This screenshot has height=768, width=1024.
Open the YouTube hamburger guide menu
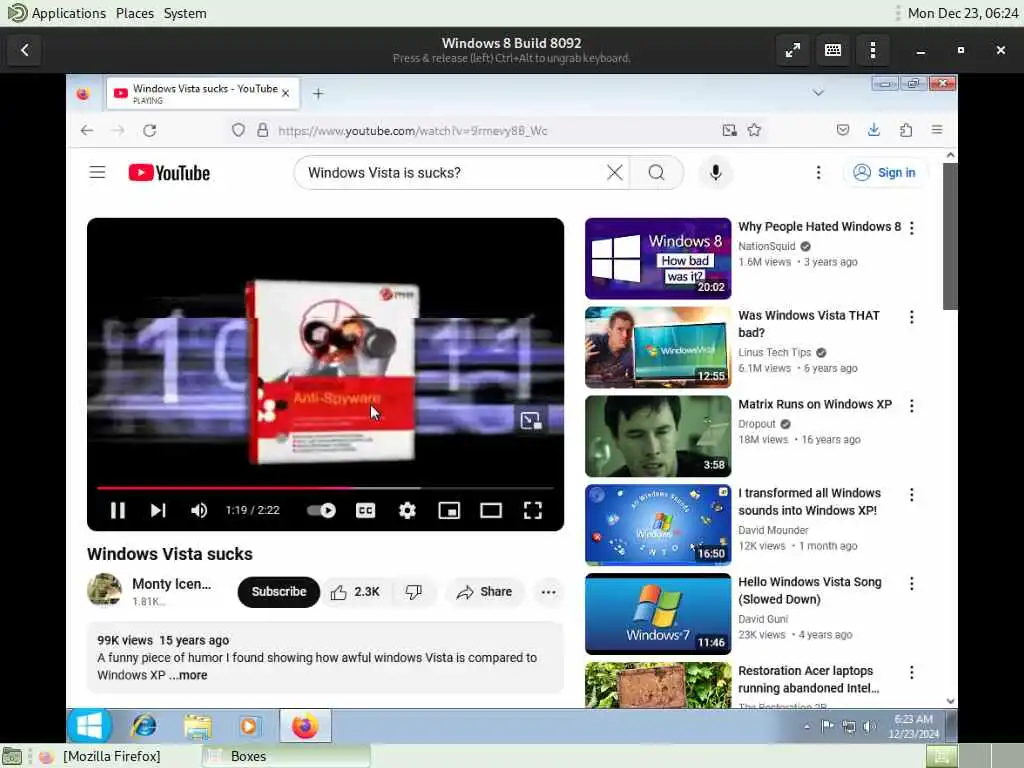pyautogui.click(x=97, y=172)
